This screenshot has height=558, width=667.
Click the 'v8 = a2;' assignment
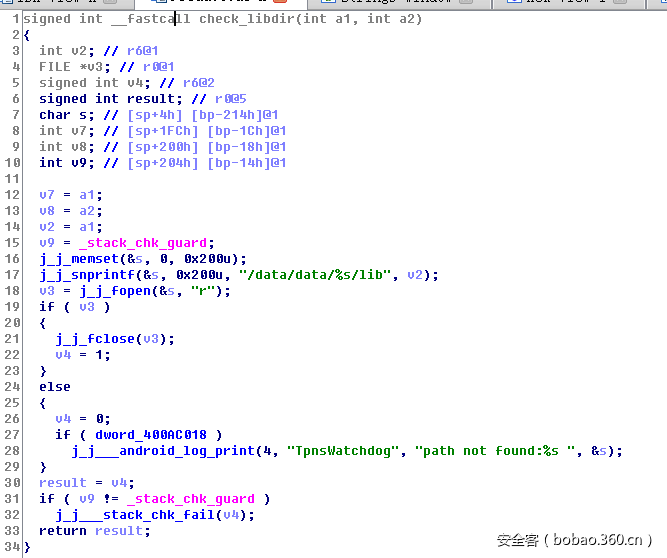click(71, 211)
